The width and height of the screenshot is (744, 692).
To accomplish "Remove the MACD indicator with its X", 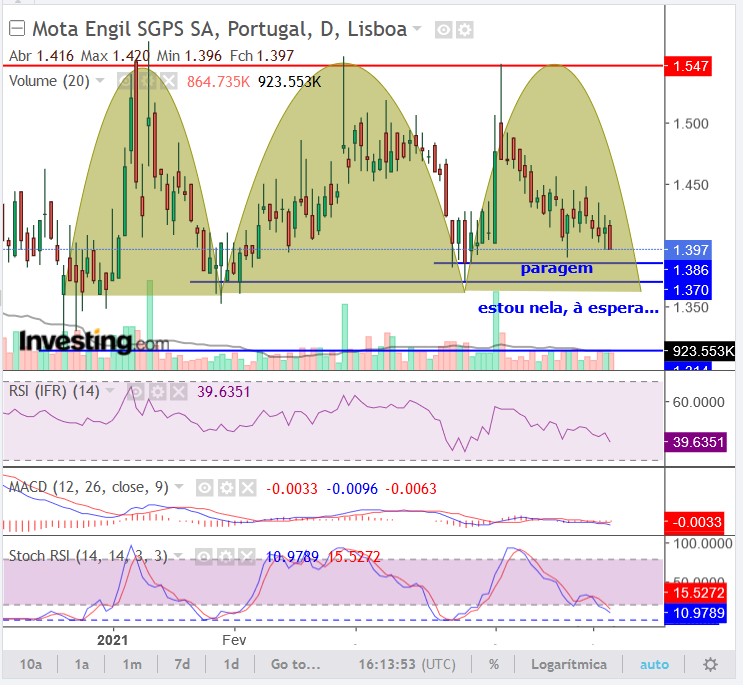I will pyautogui.click(x=248, y=488).
